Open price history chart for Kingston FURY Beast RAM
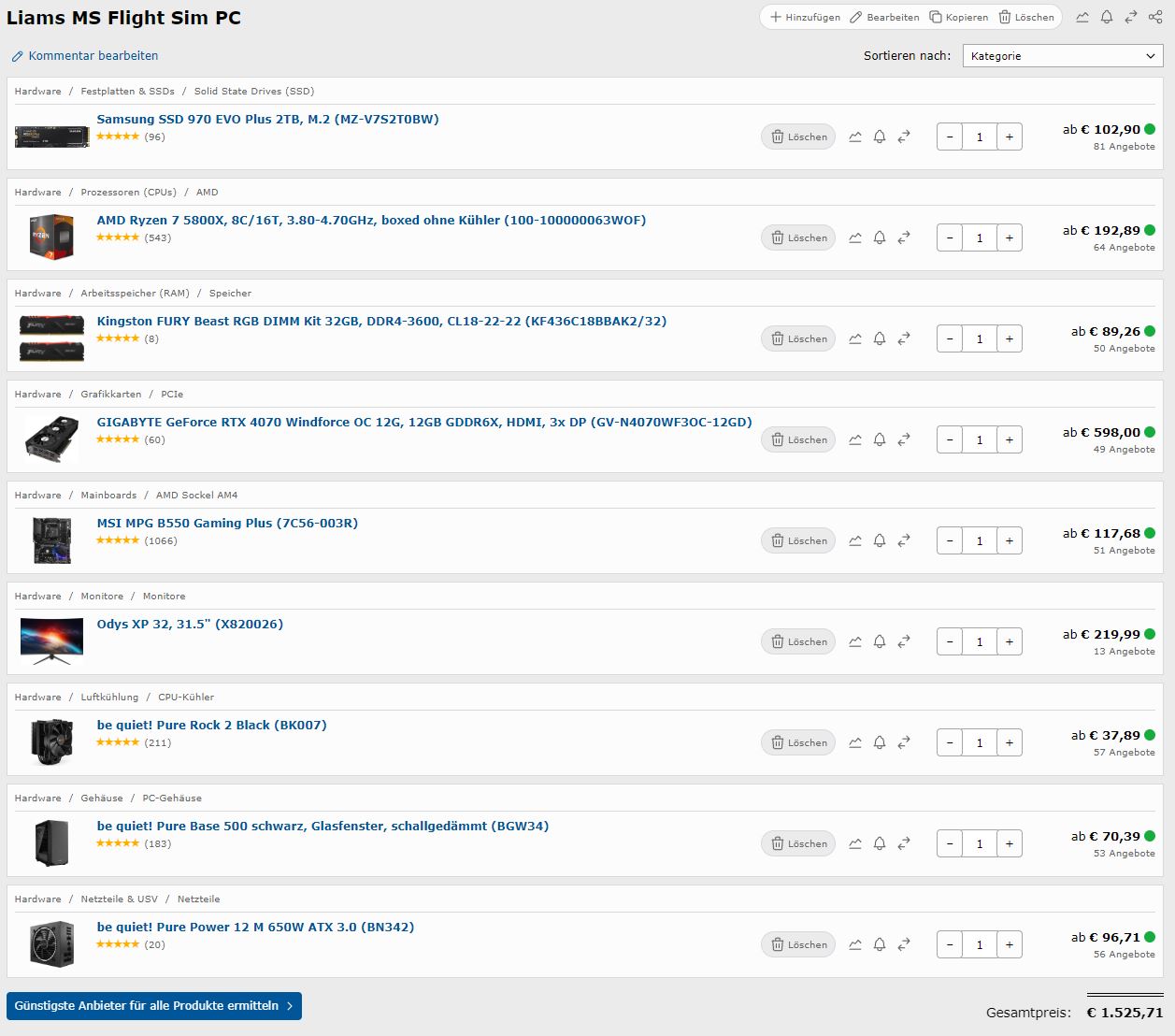The width and height of the screenshot is (1175, 1036). [855, 338]
